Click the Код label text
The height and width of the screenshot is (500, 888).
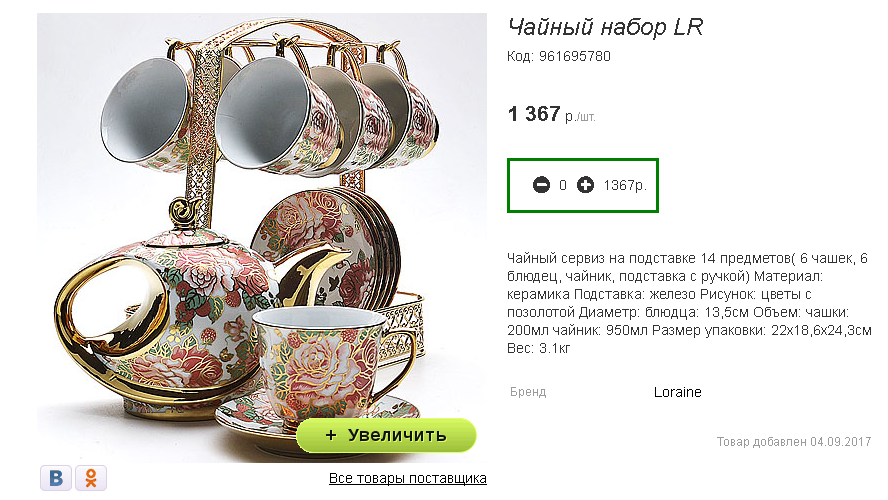point(520,57)
